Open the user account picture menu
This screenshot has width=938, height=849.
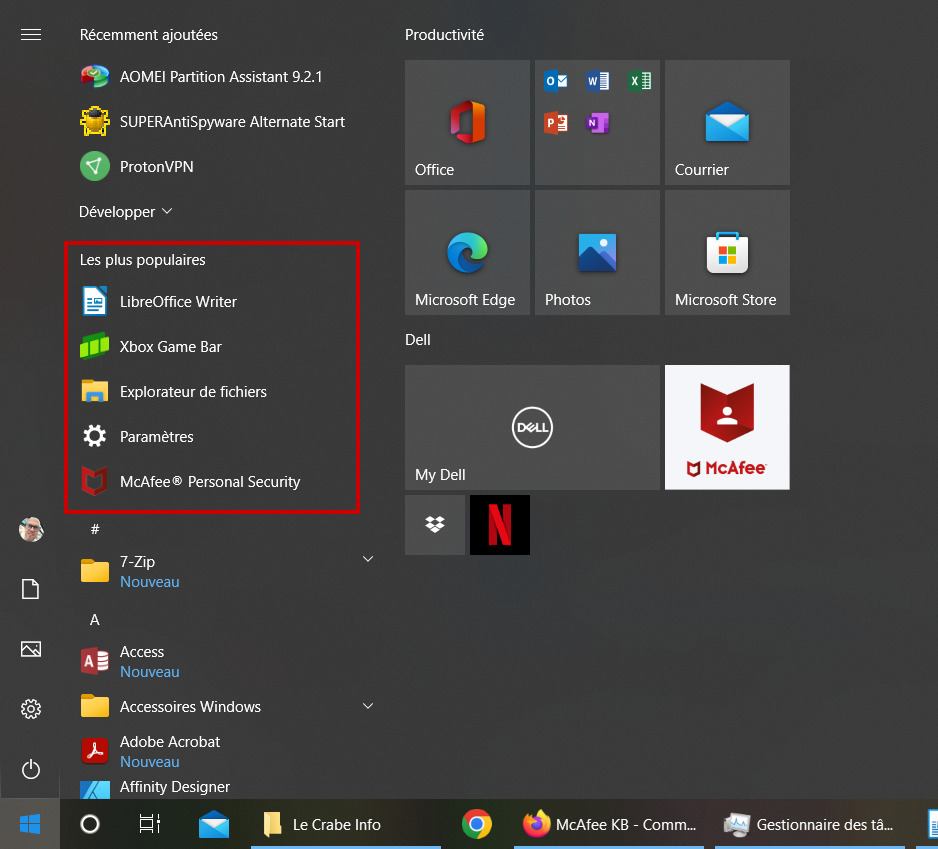[x=31, y=530]
